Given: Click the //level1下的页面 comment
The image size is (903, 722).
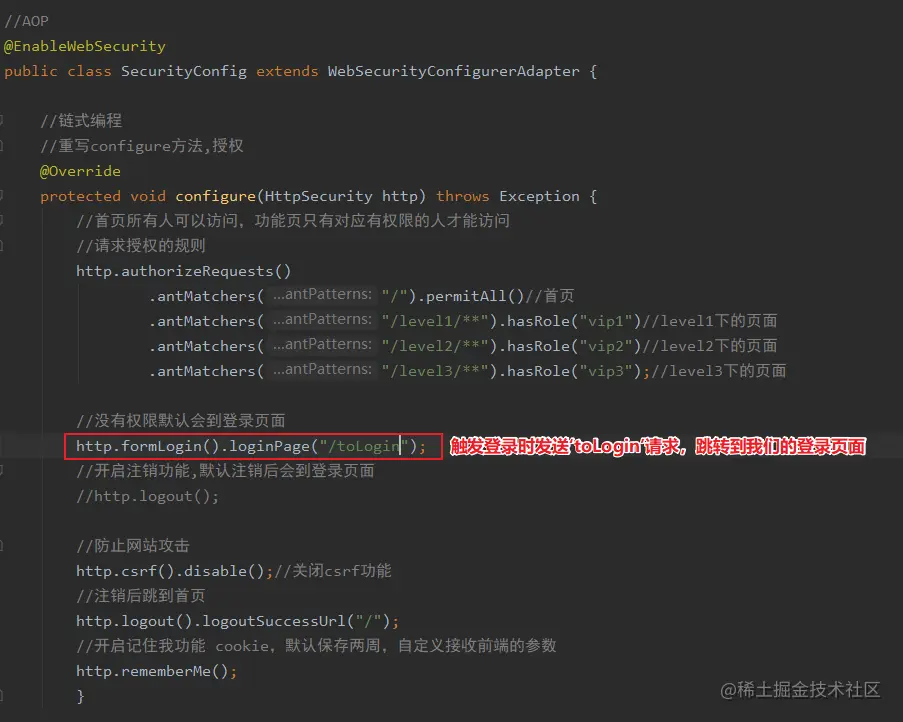Looking at the screenshot, I should tap(710, 321).
